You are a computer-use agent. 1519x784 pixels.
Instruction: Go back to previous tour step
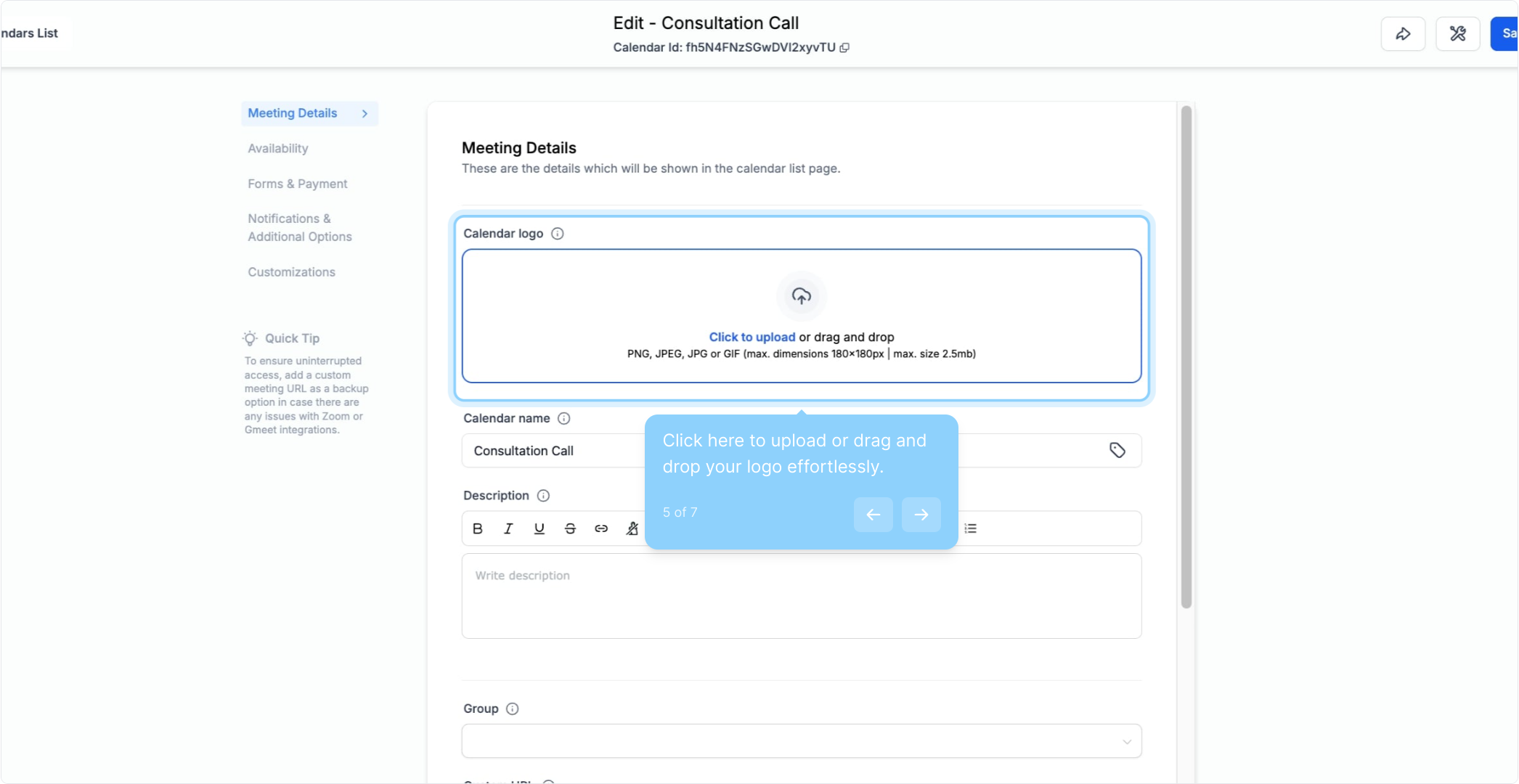pos(873,515)
